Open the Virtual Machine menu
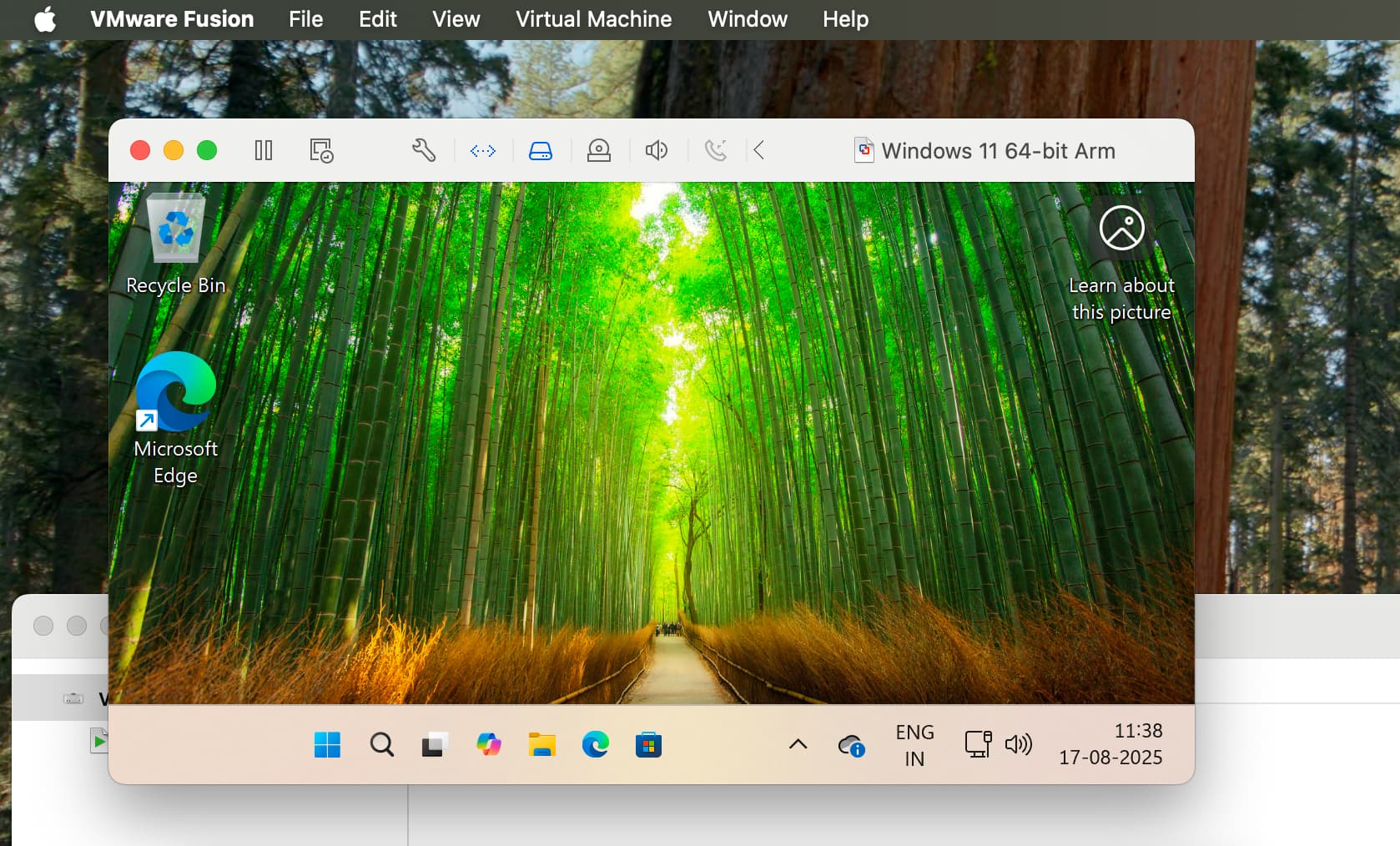The image size is (1400, 846). 593,19
